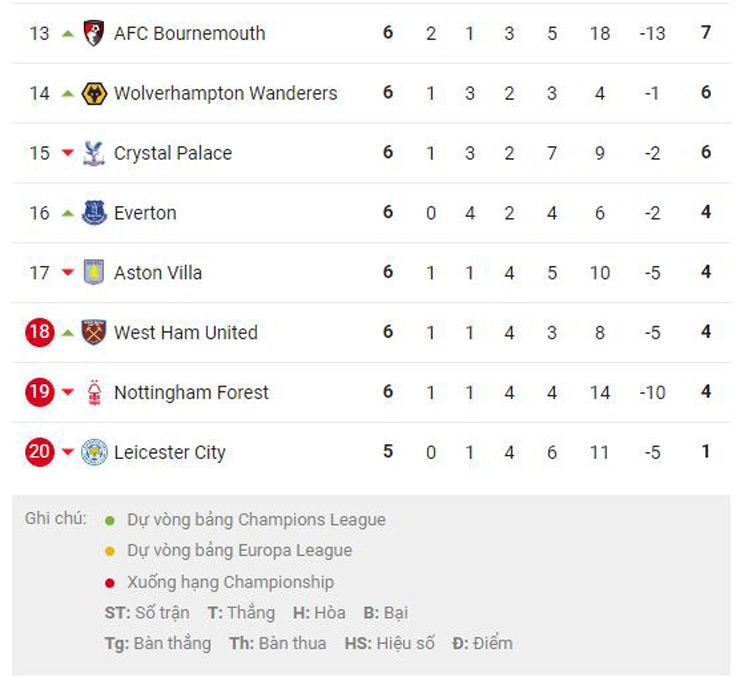Open the Leicester City team link
Image resolution: width=740 pixels, height=689 pixels.
(169, 452)
